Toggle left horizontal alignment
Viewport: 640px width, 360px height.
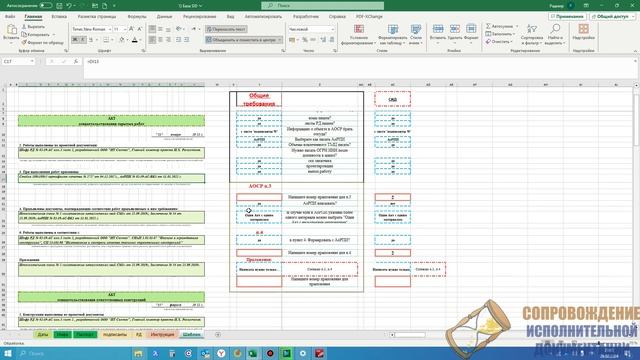152,40
